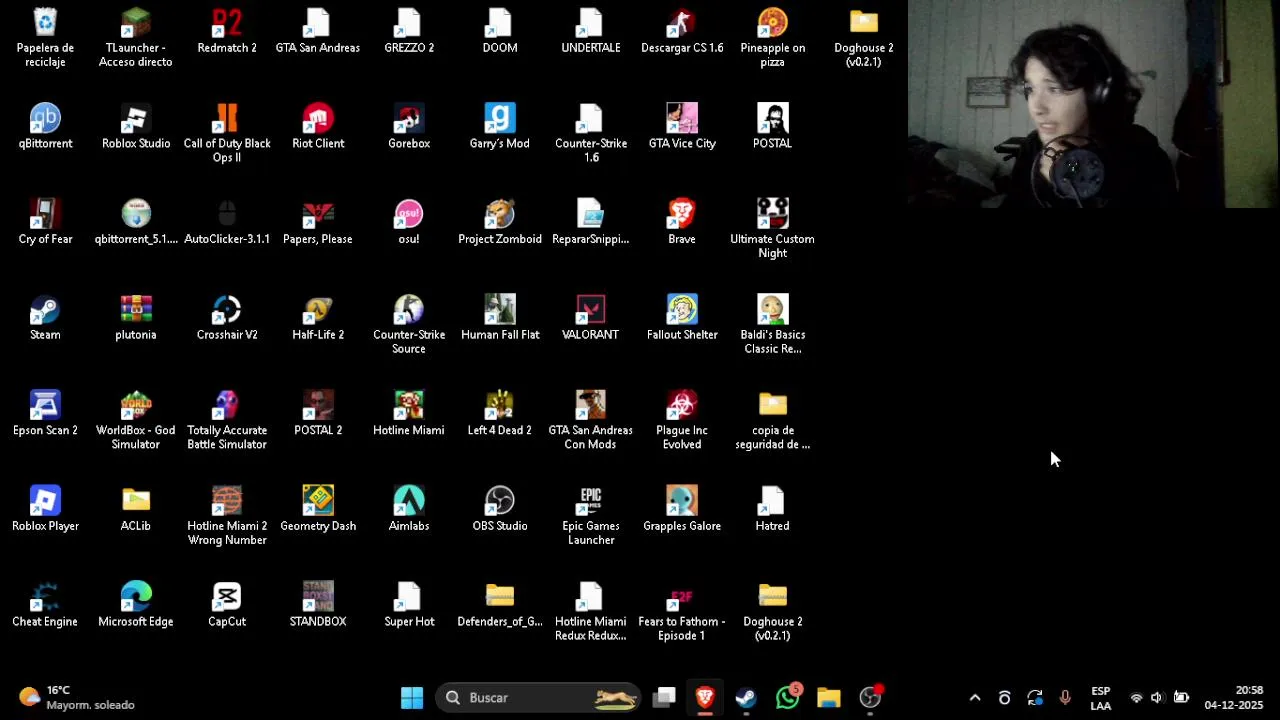
Task: Open Pineapple on pizza game icon
Action: point(773,38)
